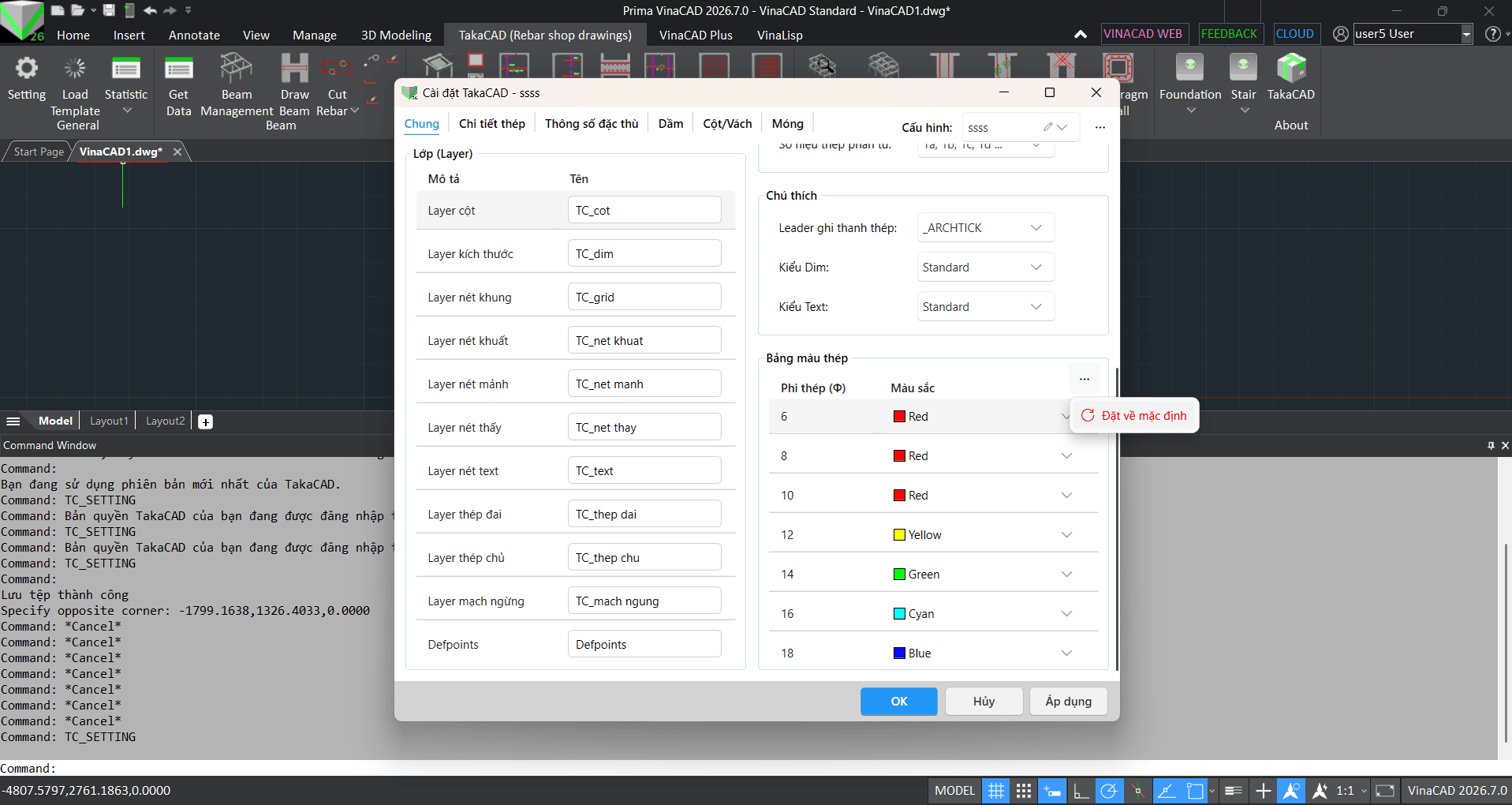1512x805 pixels.
Task: Open the Cột/Vách tab
Action: tap(727, 124)
